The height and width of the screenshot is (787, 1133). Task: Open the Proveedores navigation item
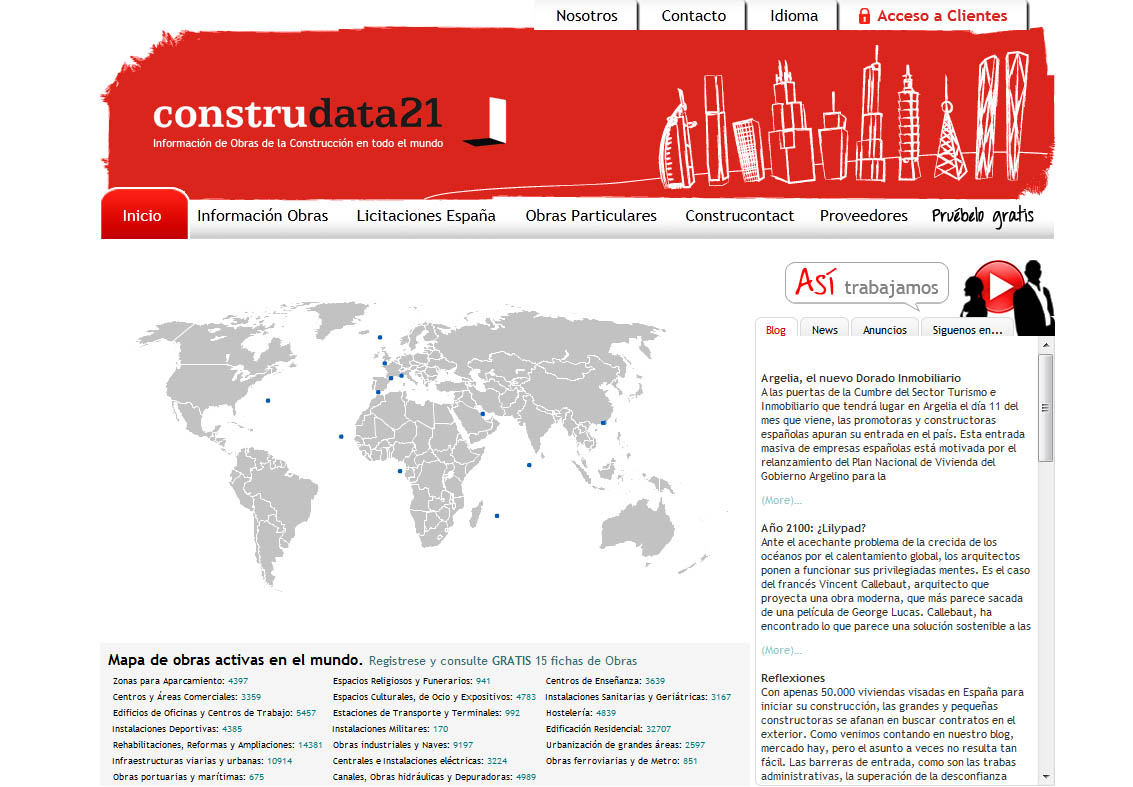point(863,215)
